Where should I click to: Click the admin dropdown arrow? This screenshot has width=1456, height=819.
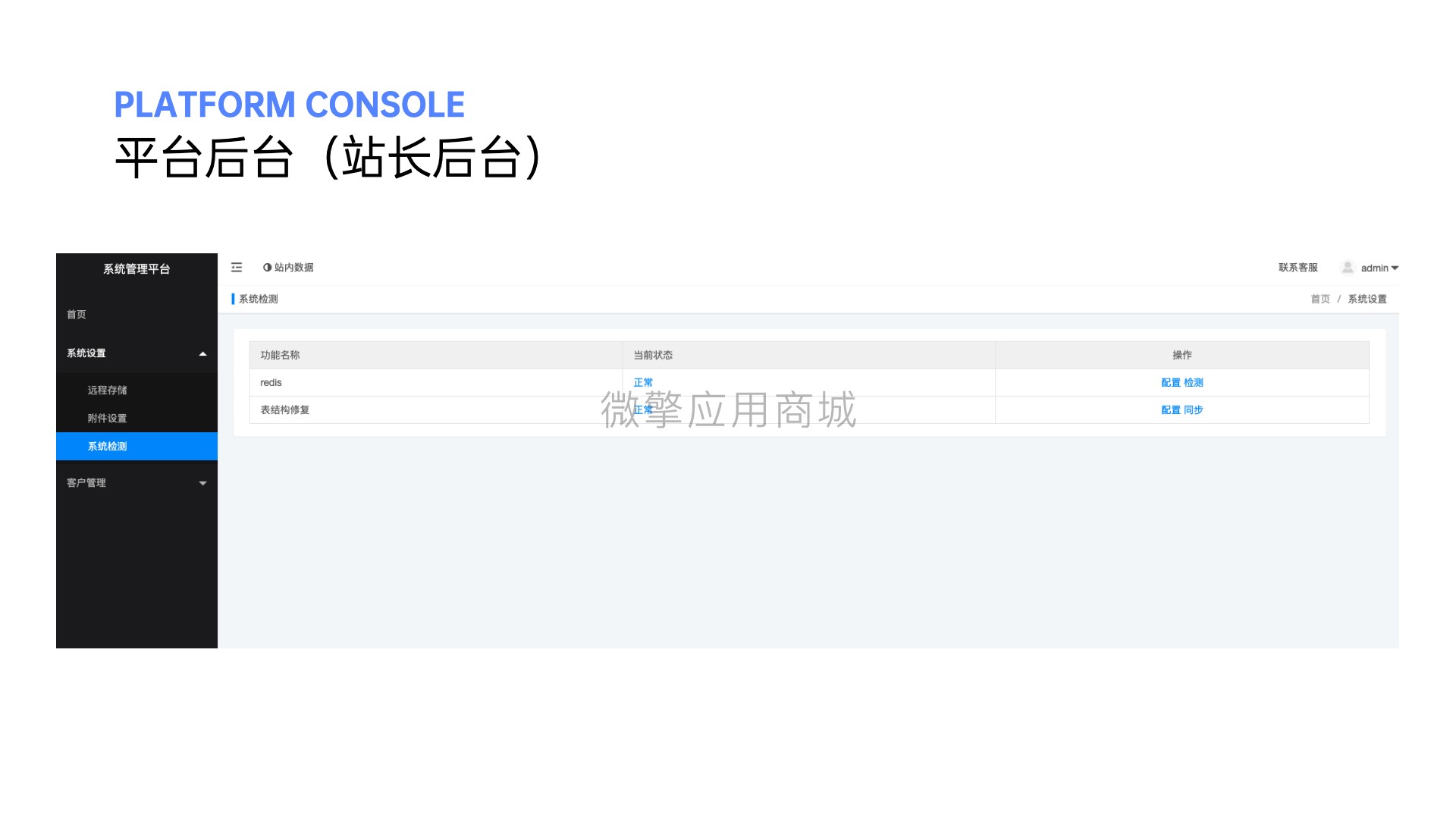coord(1398,267)
